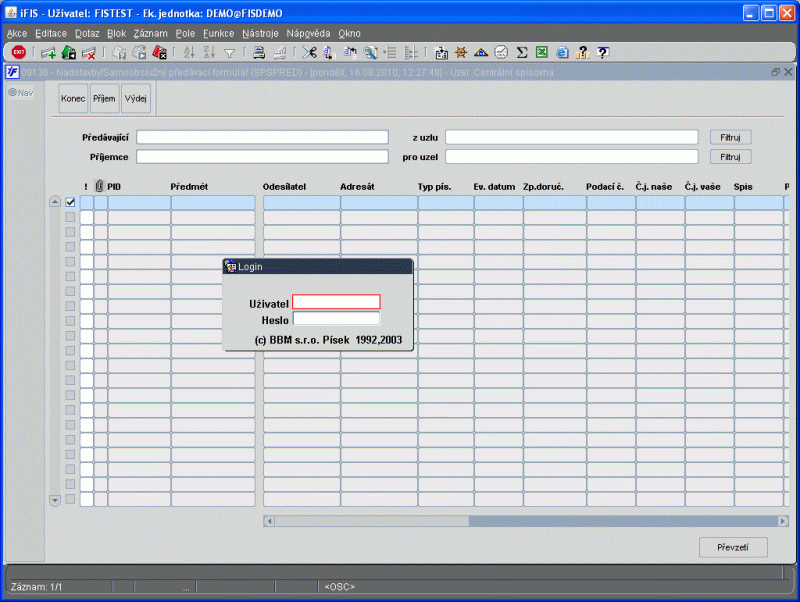This screenshot has width=800, height=602.
Task: Click the horizontal scrollbar right arrow
Action: (x=783, y=521)
